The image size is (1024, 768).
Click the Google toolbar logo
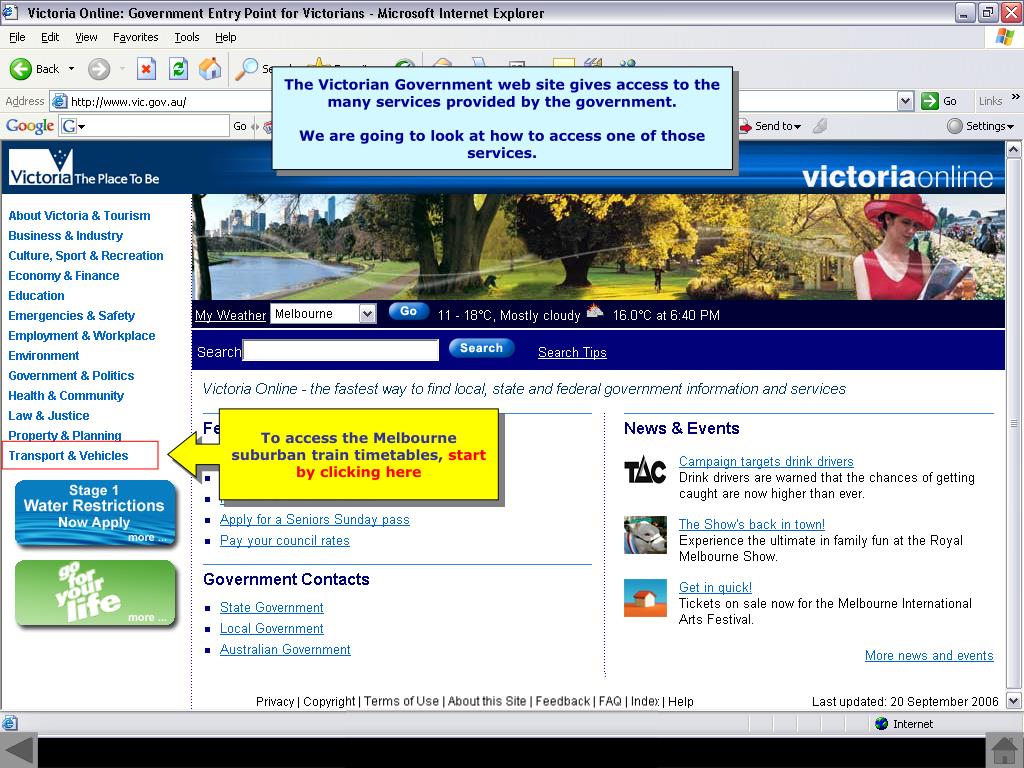pyautogui.click(x=30, y=125)
